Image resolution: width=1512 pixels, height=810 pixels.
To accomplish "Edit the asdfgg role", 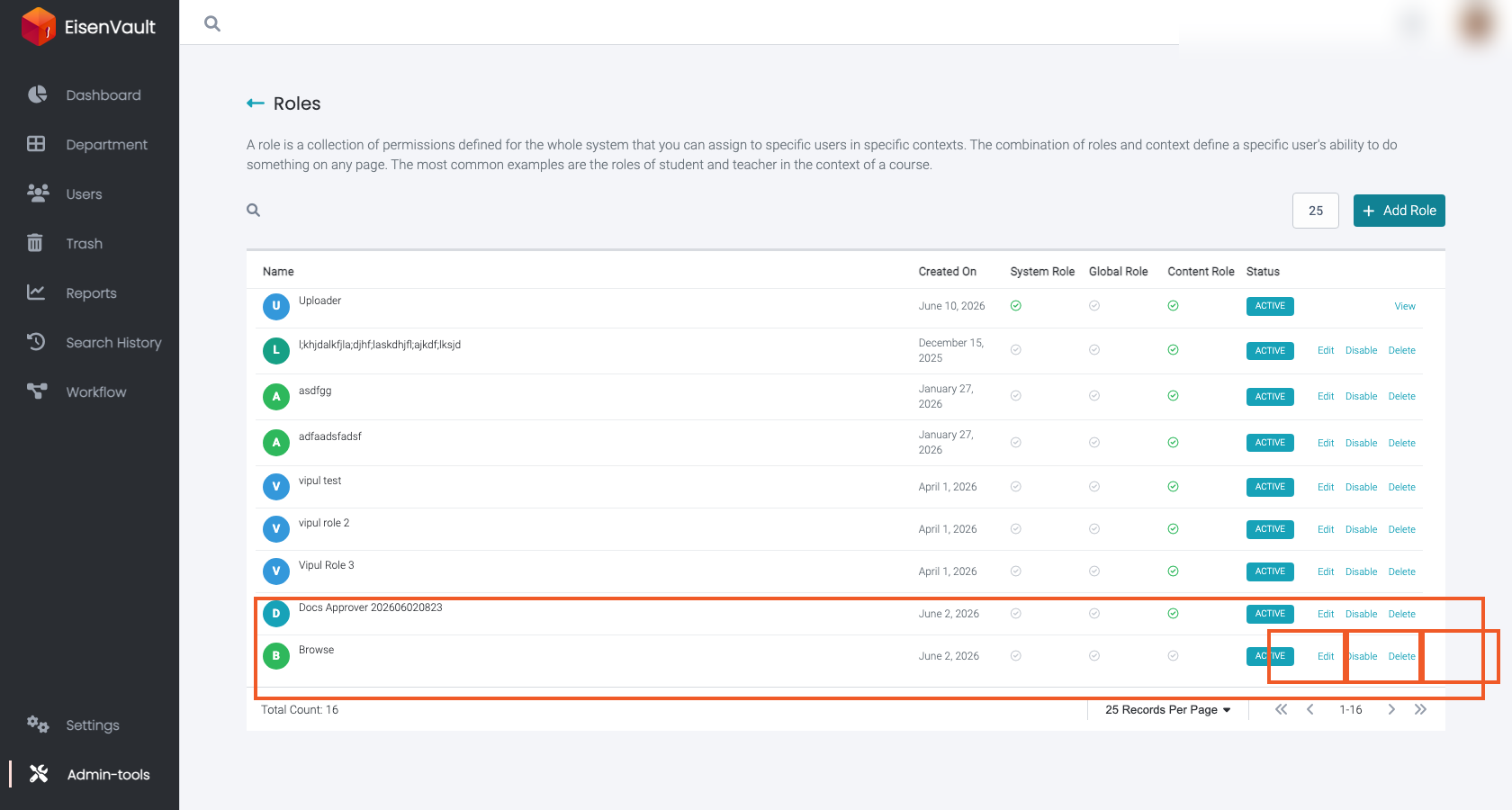I will click(1326, 396).
